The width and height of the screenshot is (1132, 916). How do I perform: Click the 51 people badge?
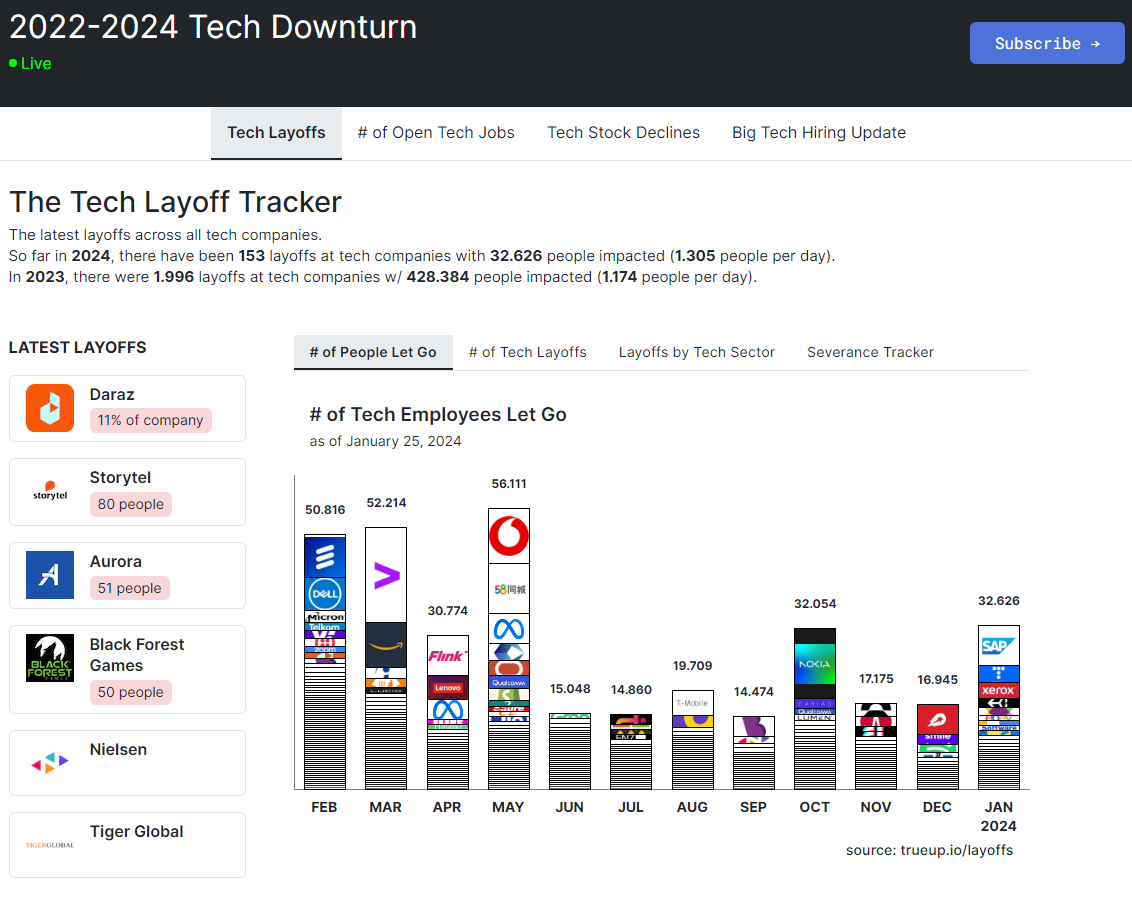tap(130, 588)
